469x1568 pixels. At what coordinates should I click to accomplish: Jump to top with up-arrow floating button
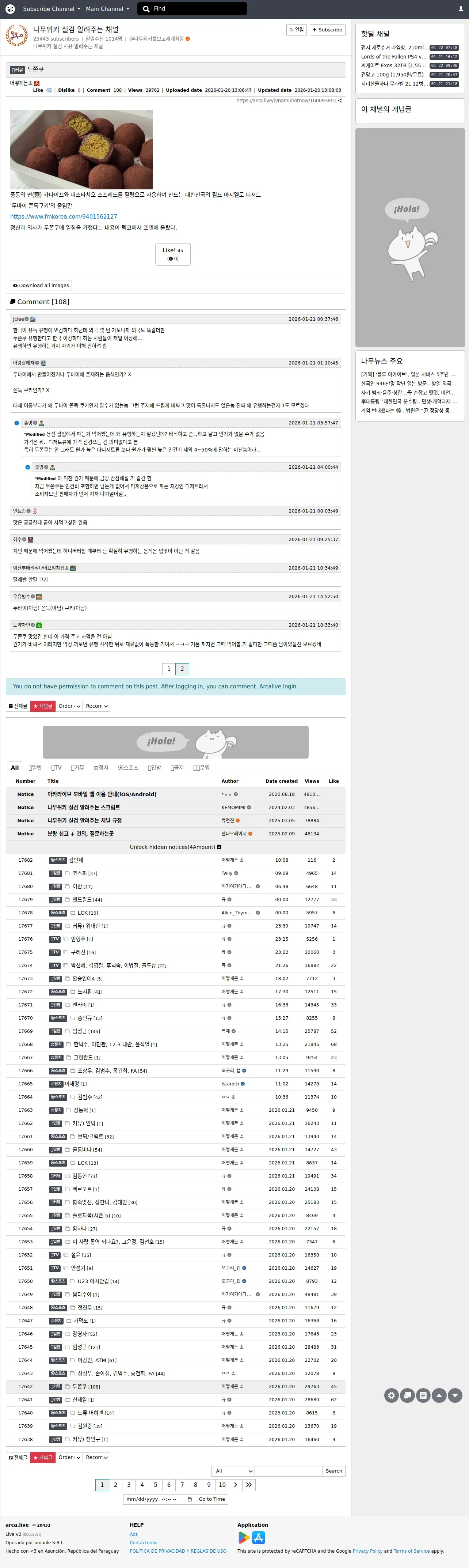pyautogui.click(x=439, y=1395)
